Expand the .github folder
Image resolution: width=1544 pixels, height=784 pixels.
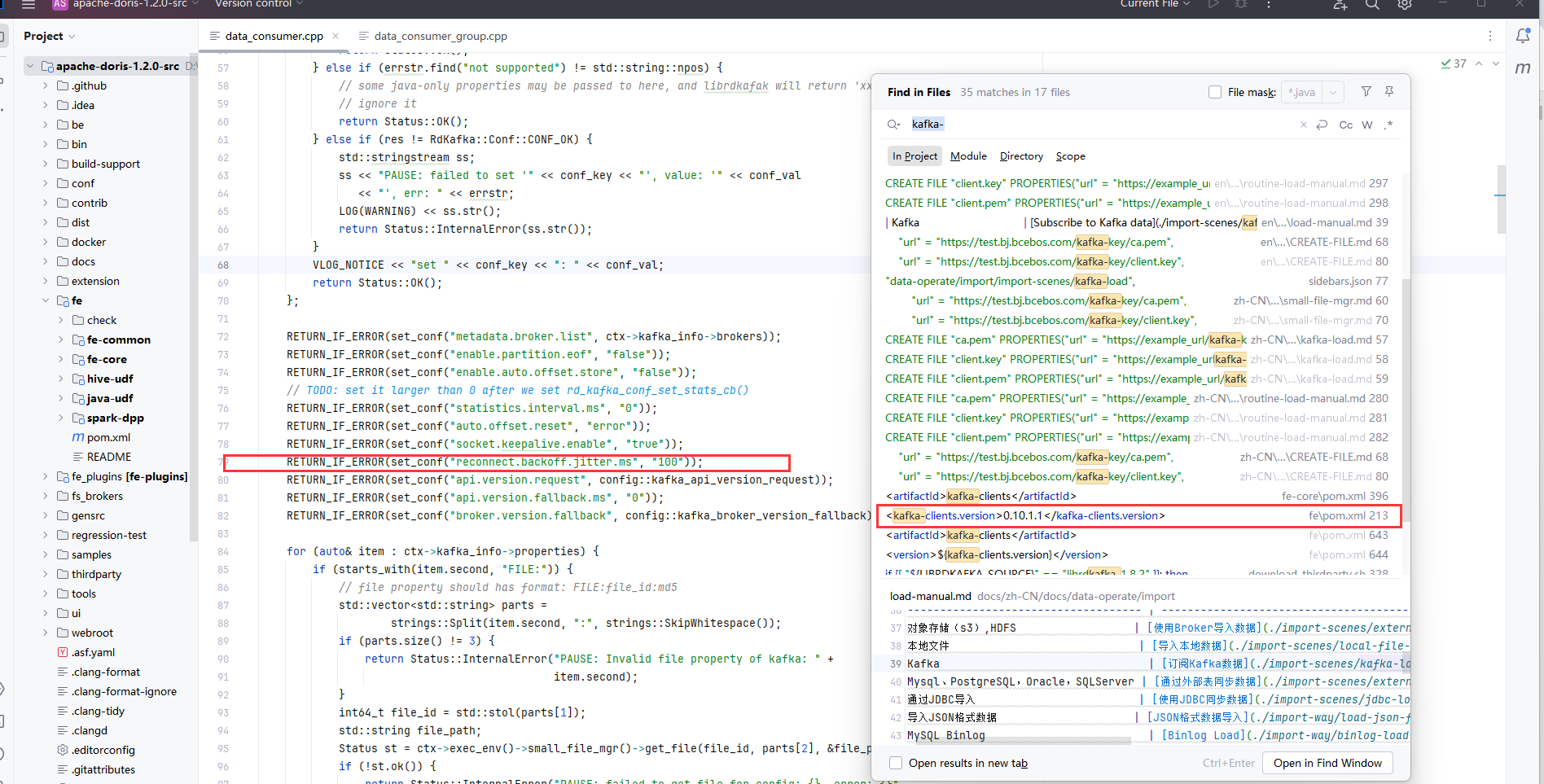(x=46, y=85)
